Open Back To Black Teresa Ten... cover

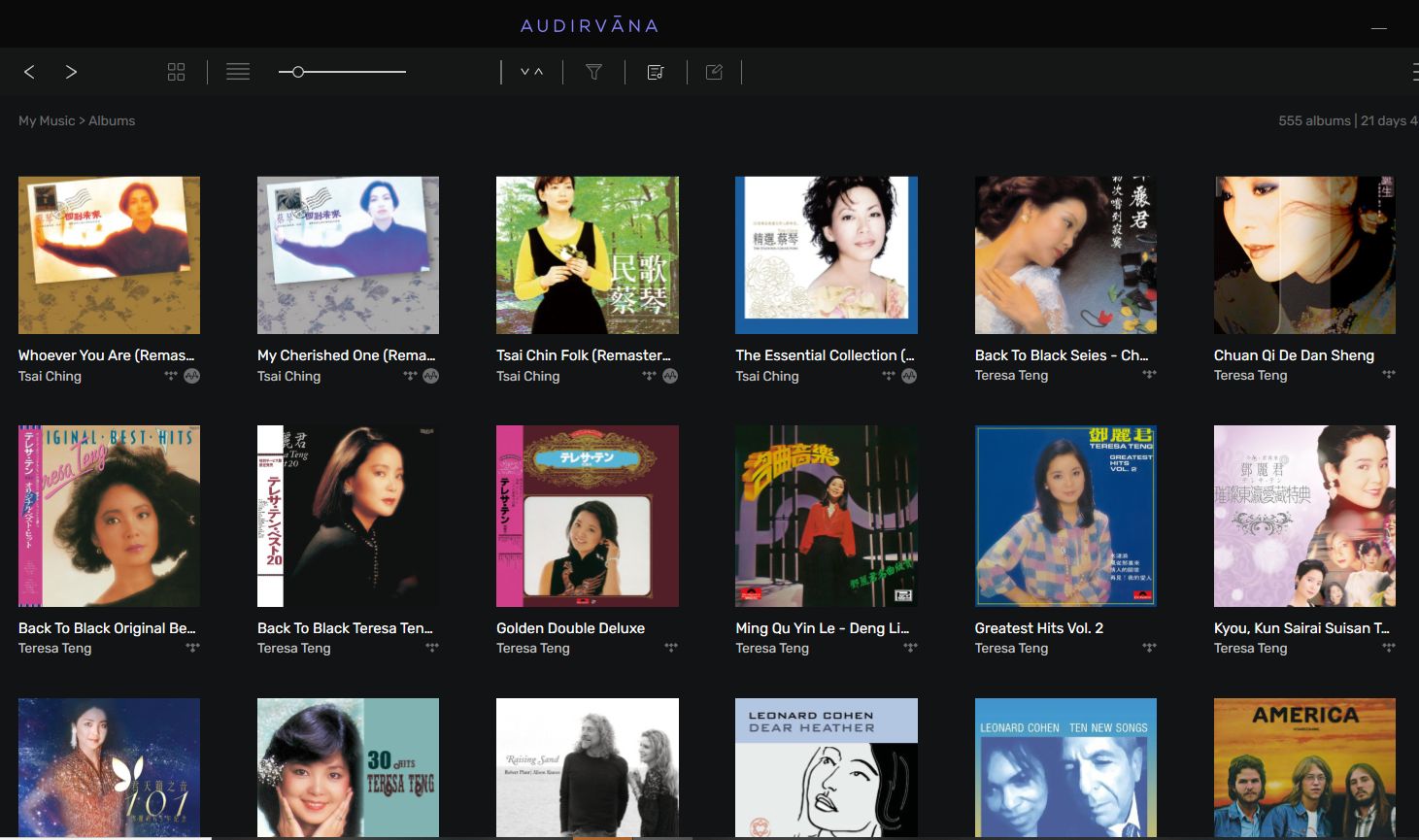tap(348, 516)
